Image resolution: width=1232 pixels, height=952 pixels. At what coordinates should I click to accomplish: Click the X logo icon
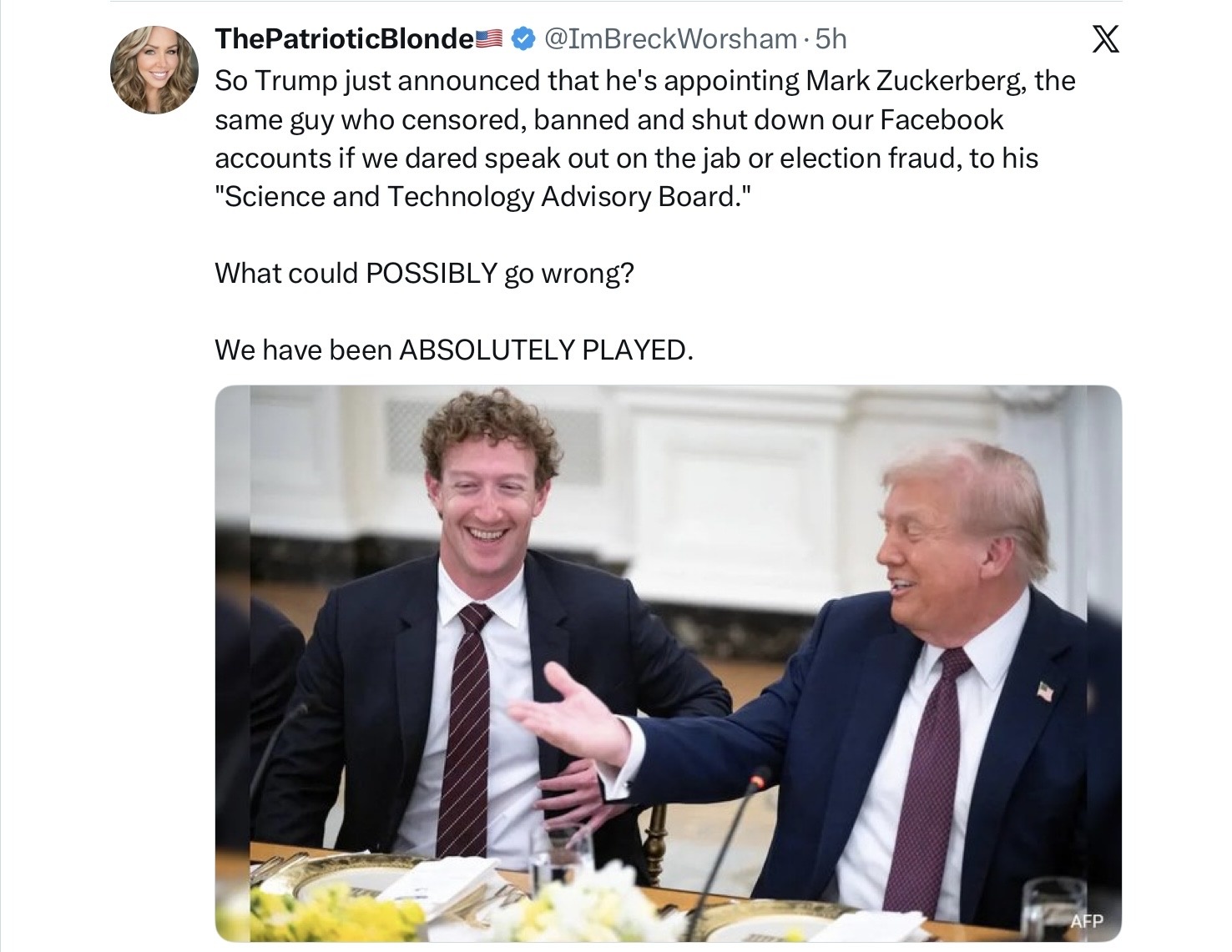[x=1105, y=38]
